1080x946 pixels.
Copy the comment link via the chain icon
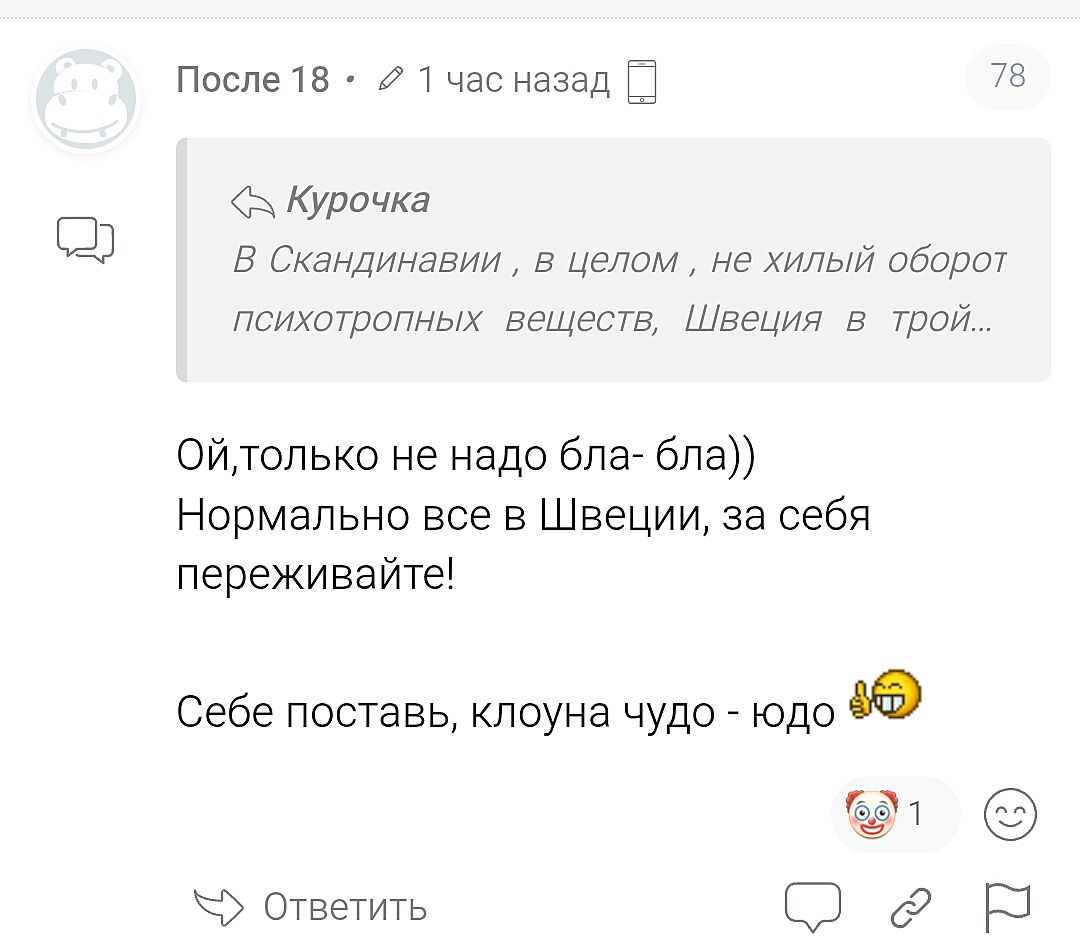911,906
